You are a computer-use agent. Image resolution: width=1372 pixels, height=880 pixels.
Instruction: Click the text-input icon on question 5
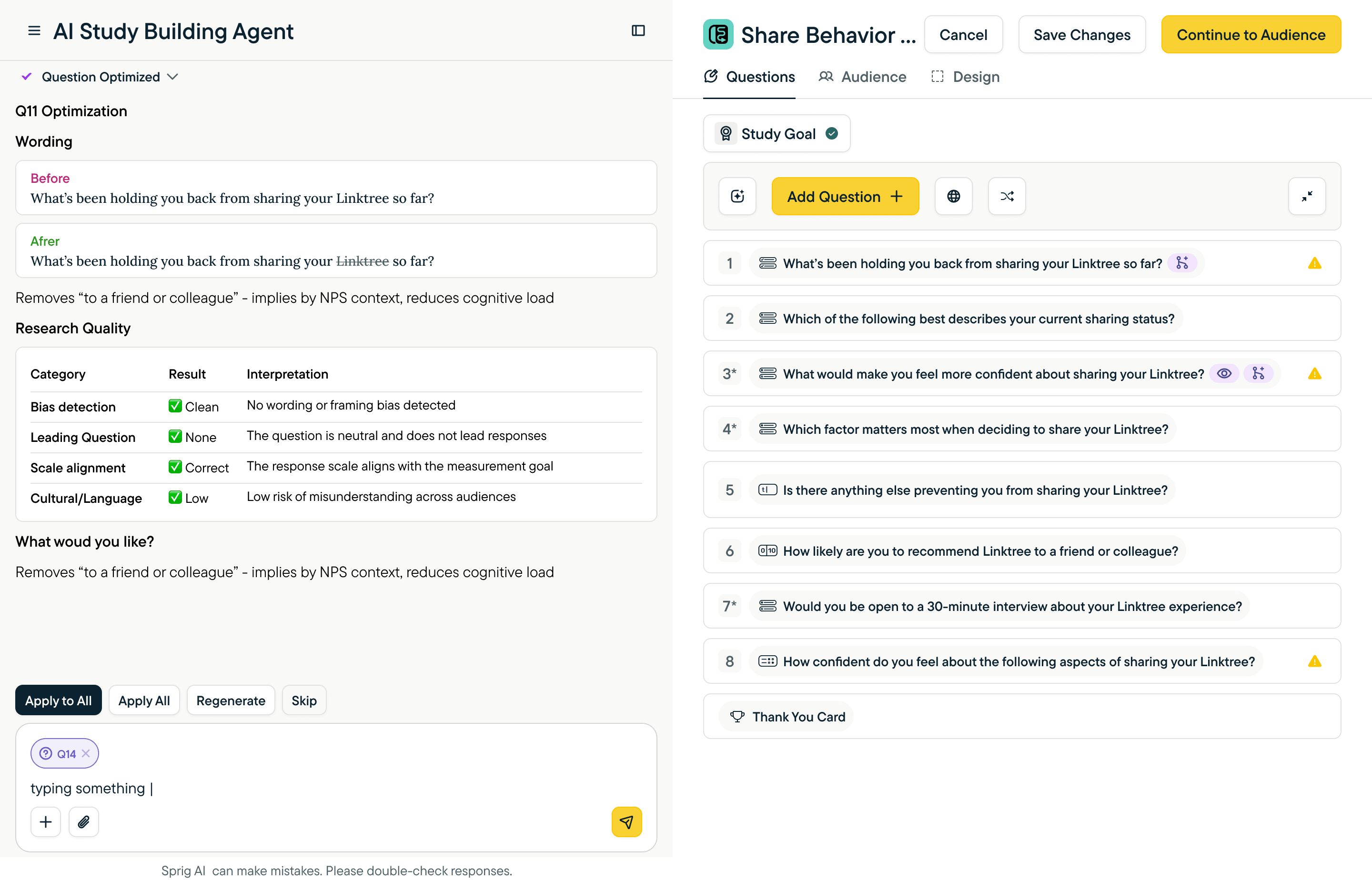[x=767, y=490]
